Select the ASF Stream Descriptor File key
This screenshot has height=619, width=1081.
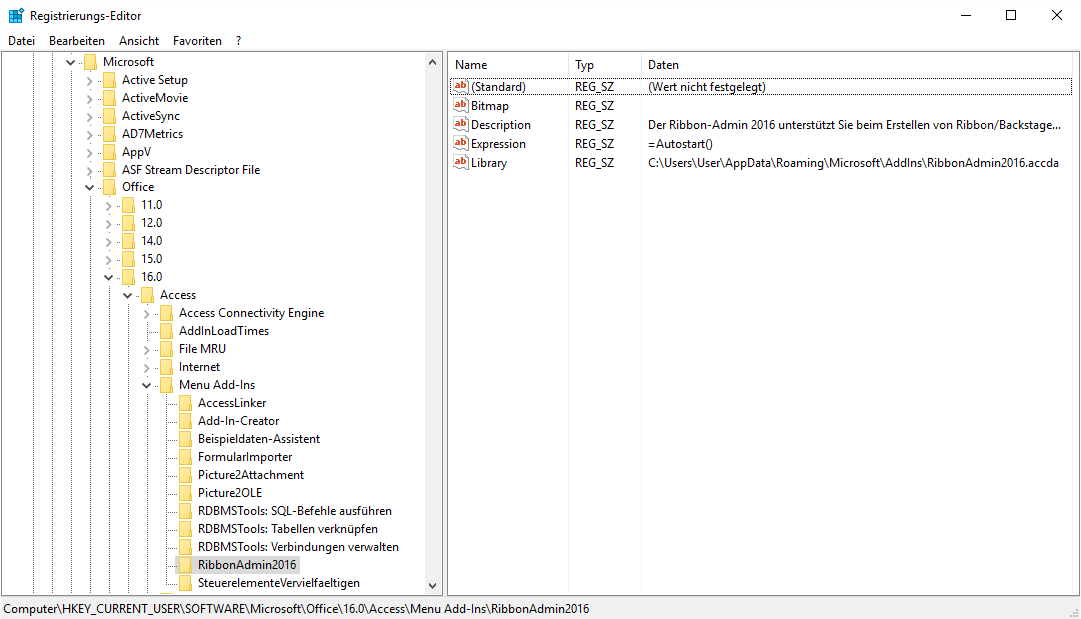[191, 170]
